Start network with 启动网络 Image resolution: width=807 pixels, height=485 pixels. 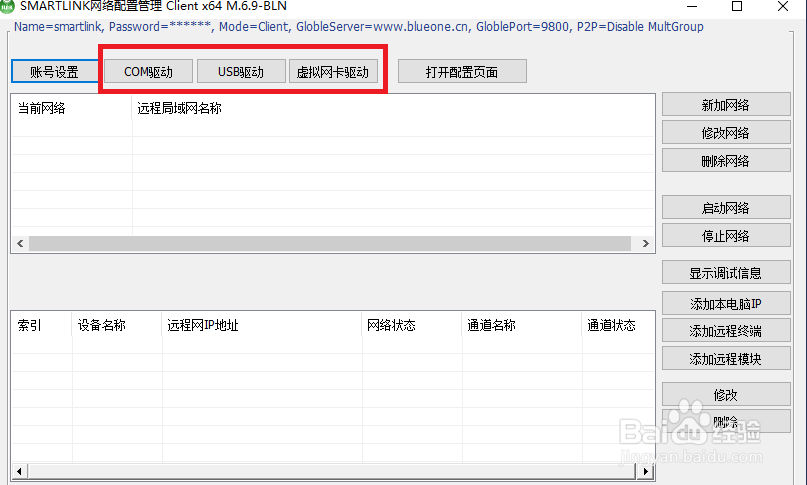(726, 207)
